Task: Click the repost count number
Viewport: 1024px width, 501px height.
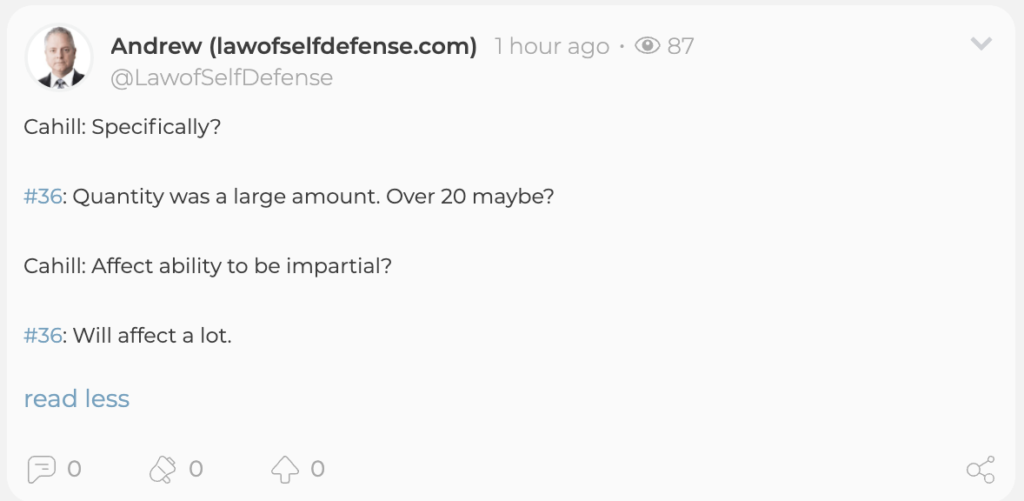Action: click(196, 468)
